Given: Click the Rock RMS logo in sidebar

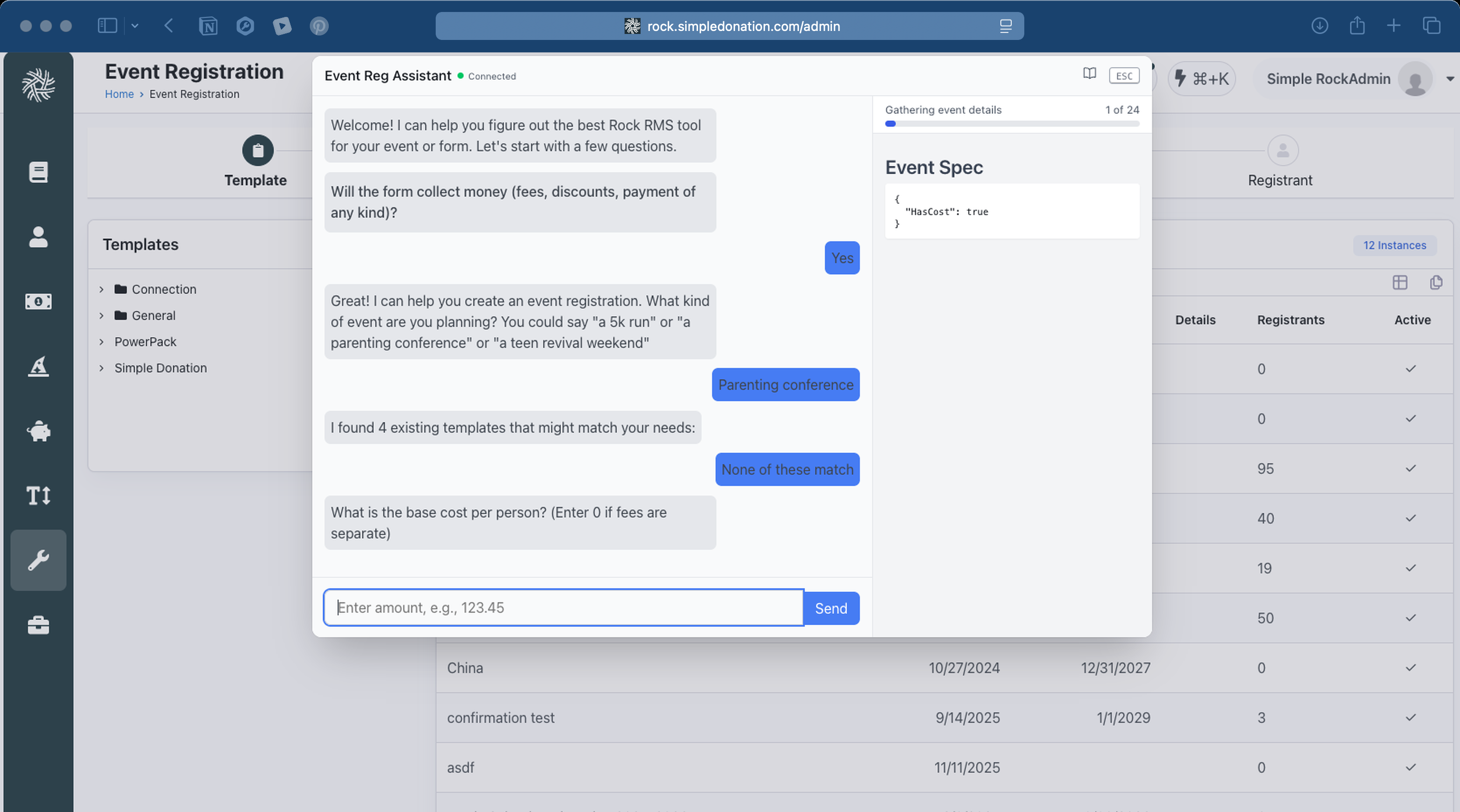Looking at the screenshot, I should (x=38, y=85).
